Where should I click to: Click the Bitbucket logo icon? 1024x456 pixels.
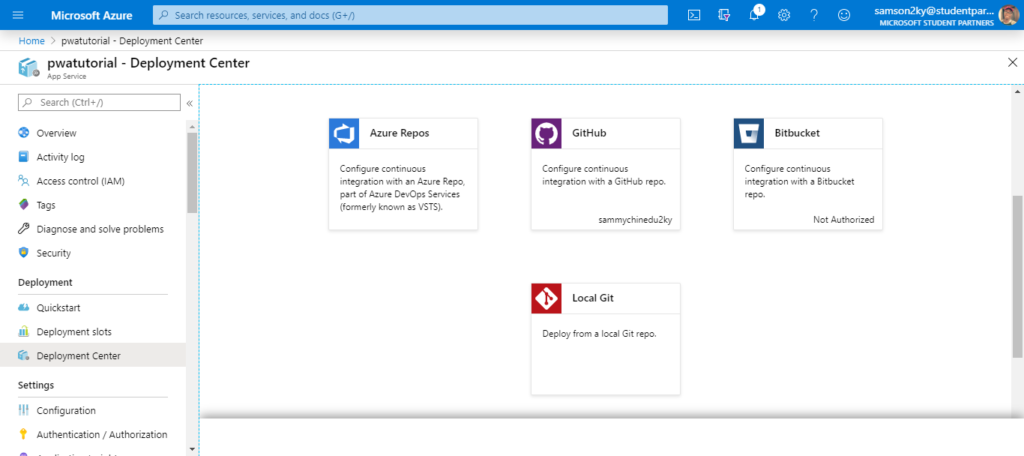(x=749, y=133)
